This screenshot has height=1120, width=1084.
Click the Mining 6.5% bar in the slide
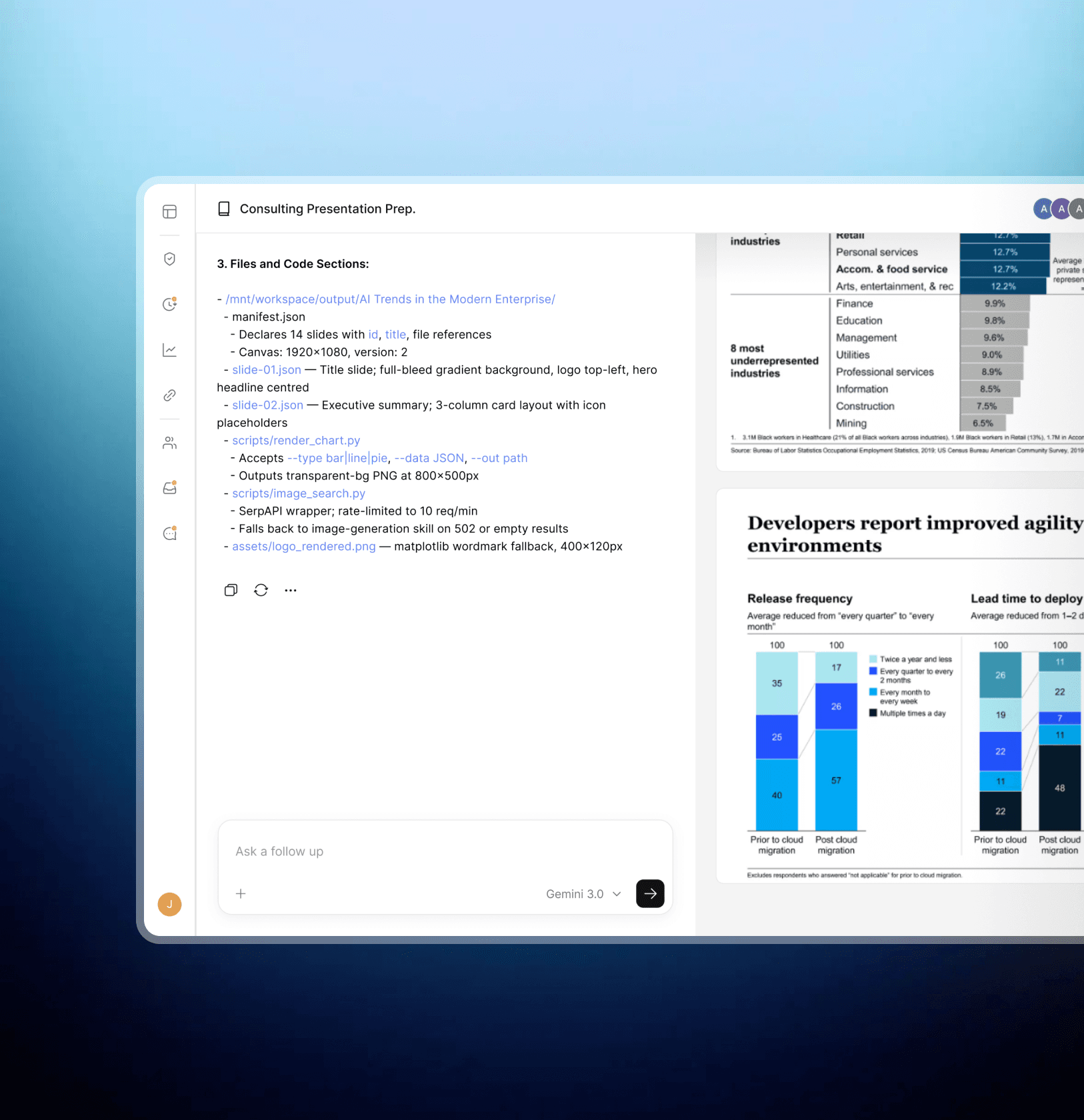[983, 423]
